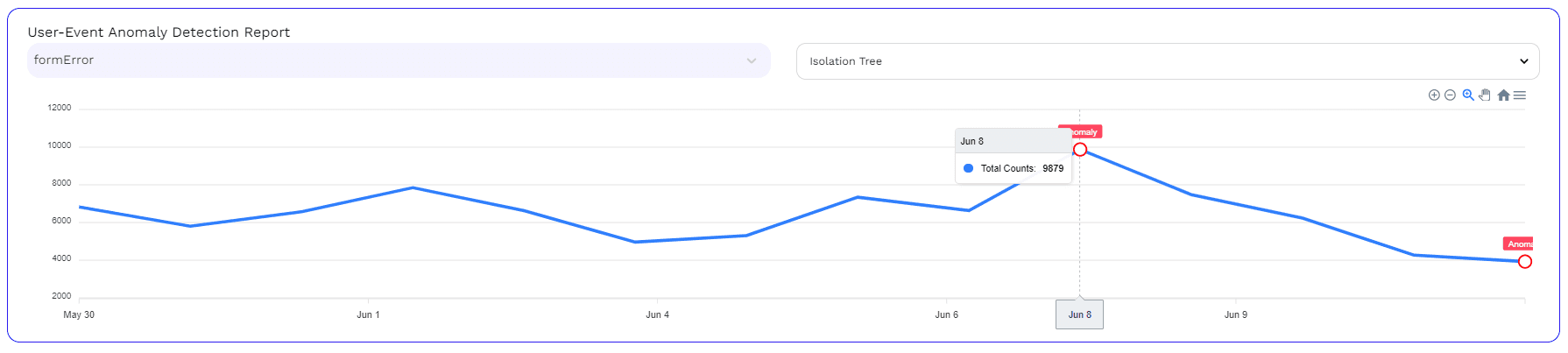Click the Jun 1 x-axis label

pyautogui.click(x=368, y=314)
